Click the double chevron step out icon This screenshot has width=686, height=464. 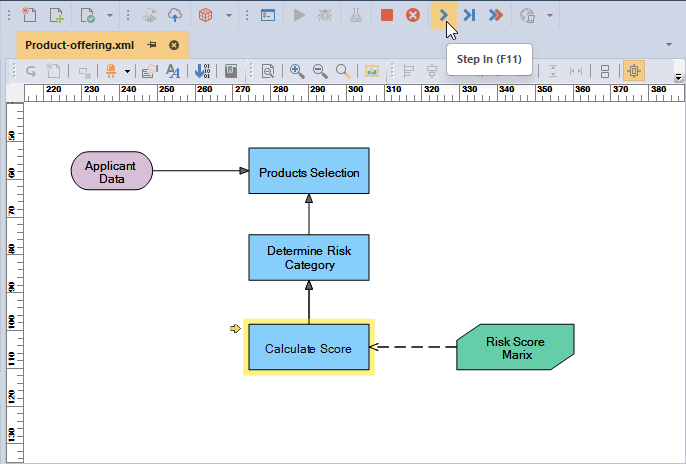496,15
